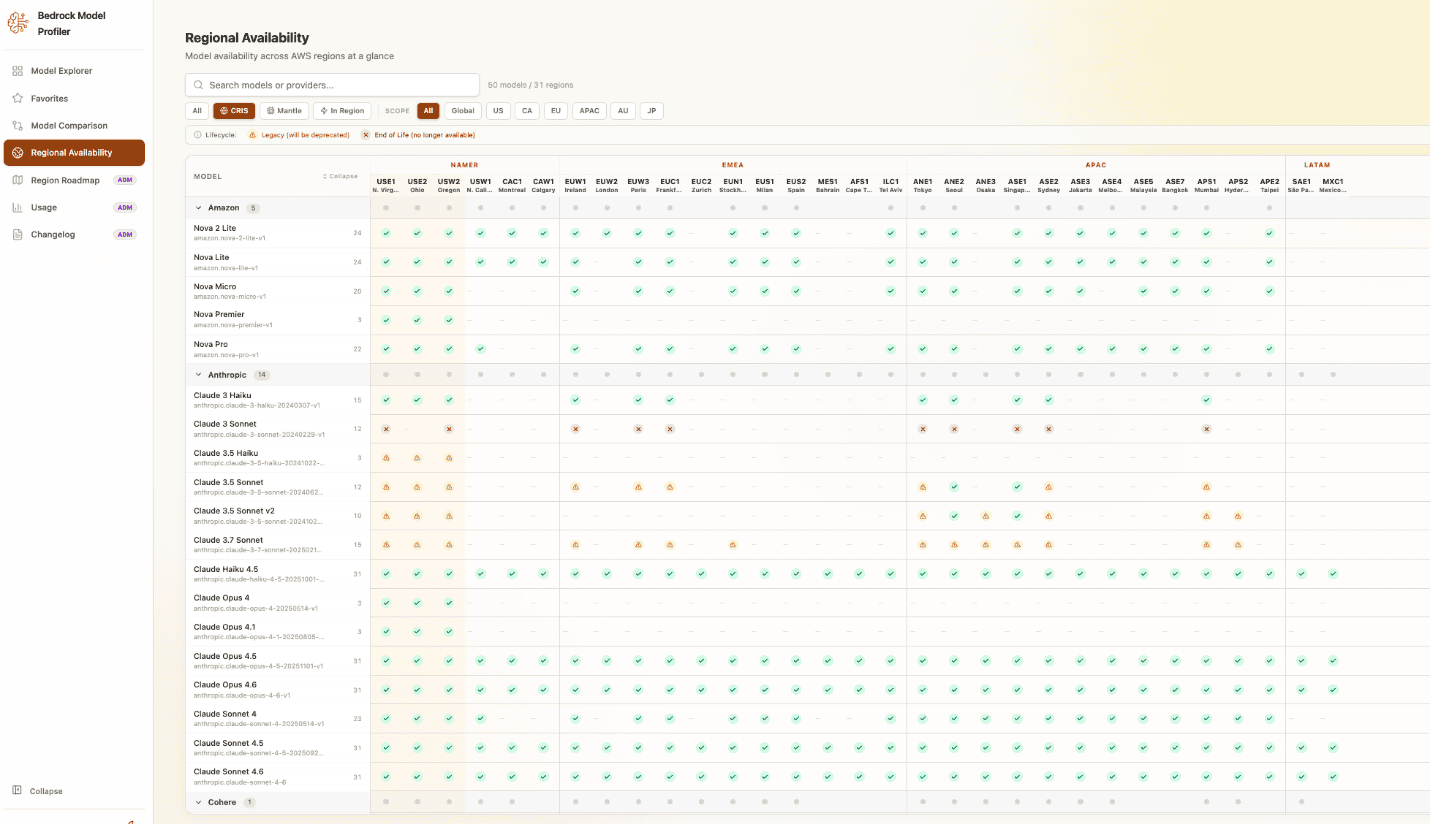Click the magnifier icon in search box
Image resolution: width=1430 pixels, height=824 pixels.
[198, 85]
